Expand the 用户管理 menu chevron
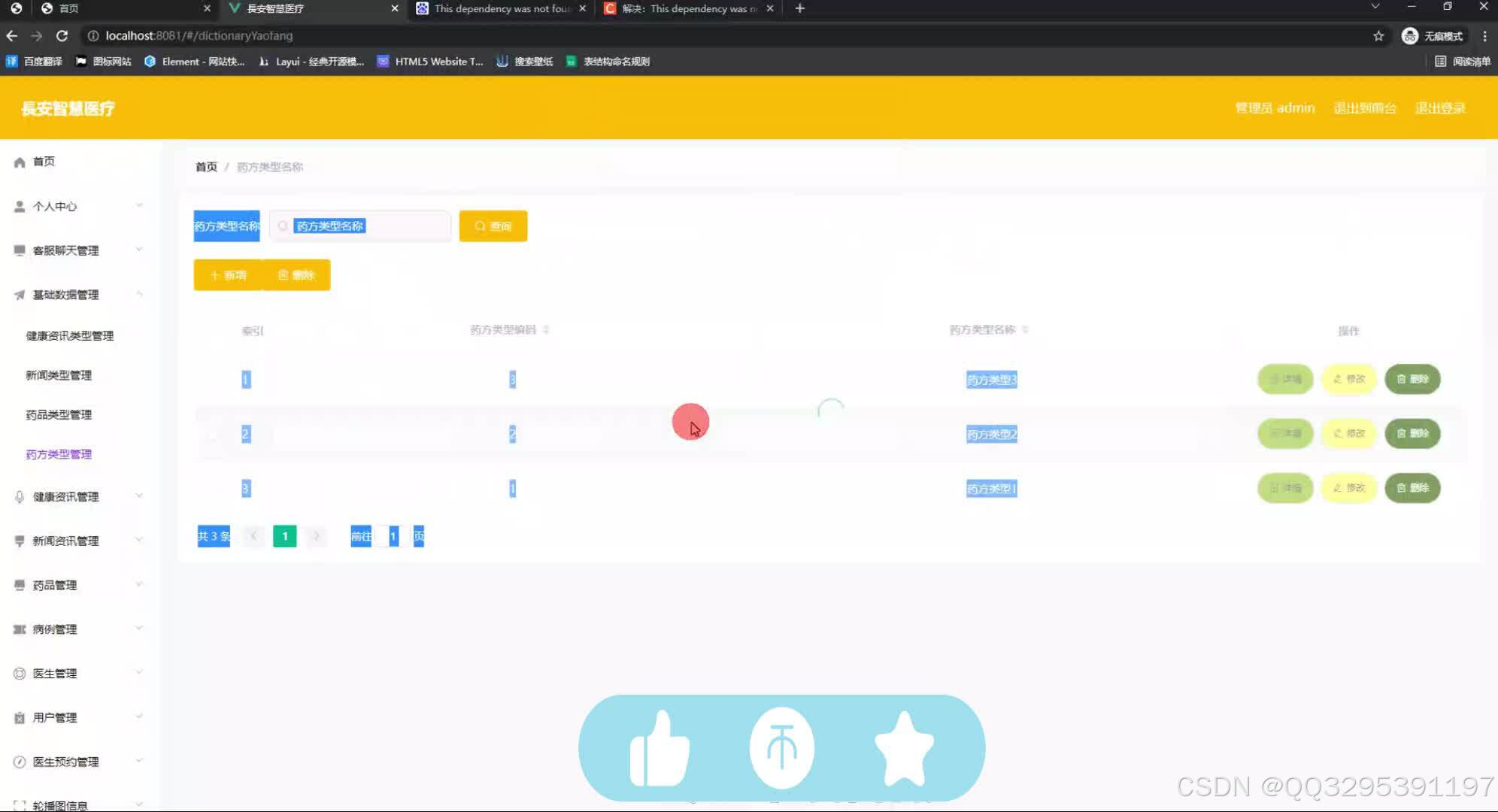The image size is (1498, 812). point(139,717)
